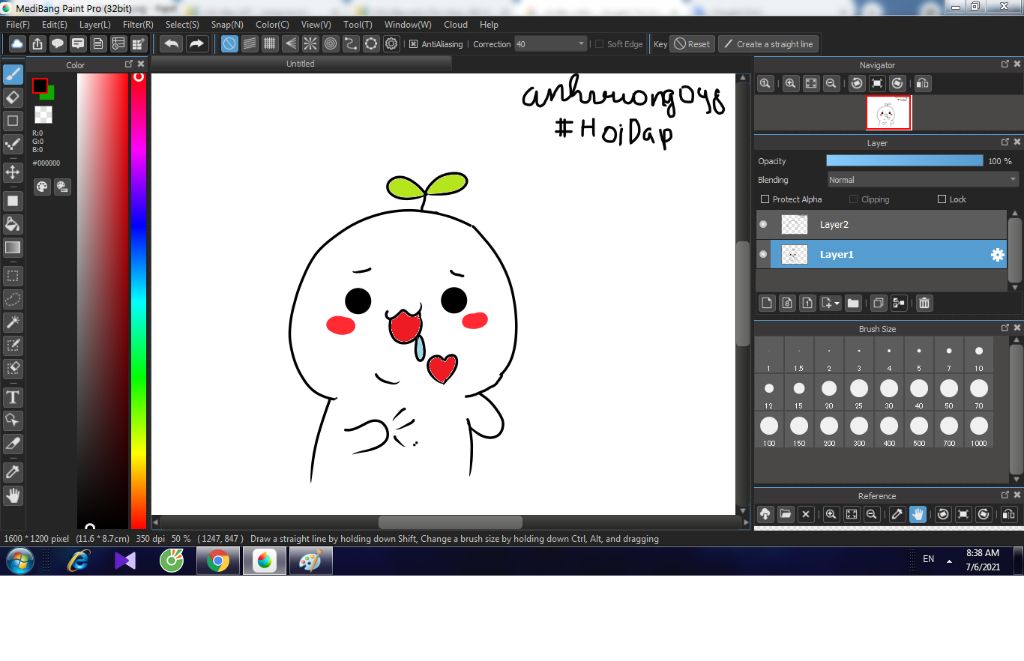Screen dimensions: 1024x661
Task: Open Chrome from the taskbar
Action: (x=217, y=561)
